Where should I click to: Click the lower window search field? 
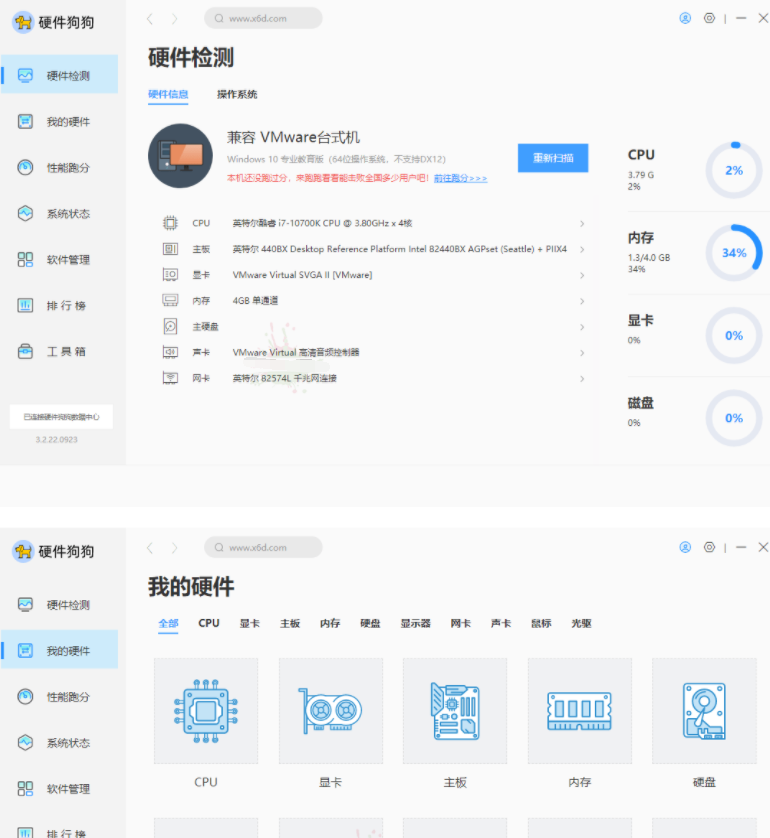click(263, 547)
